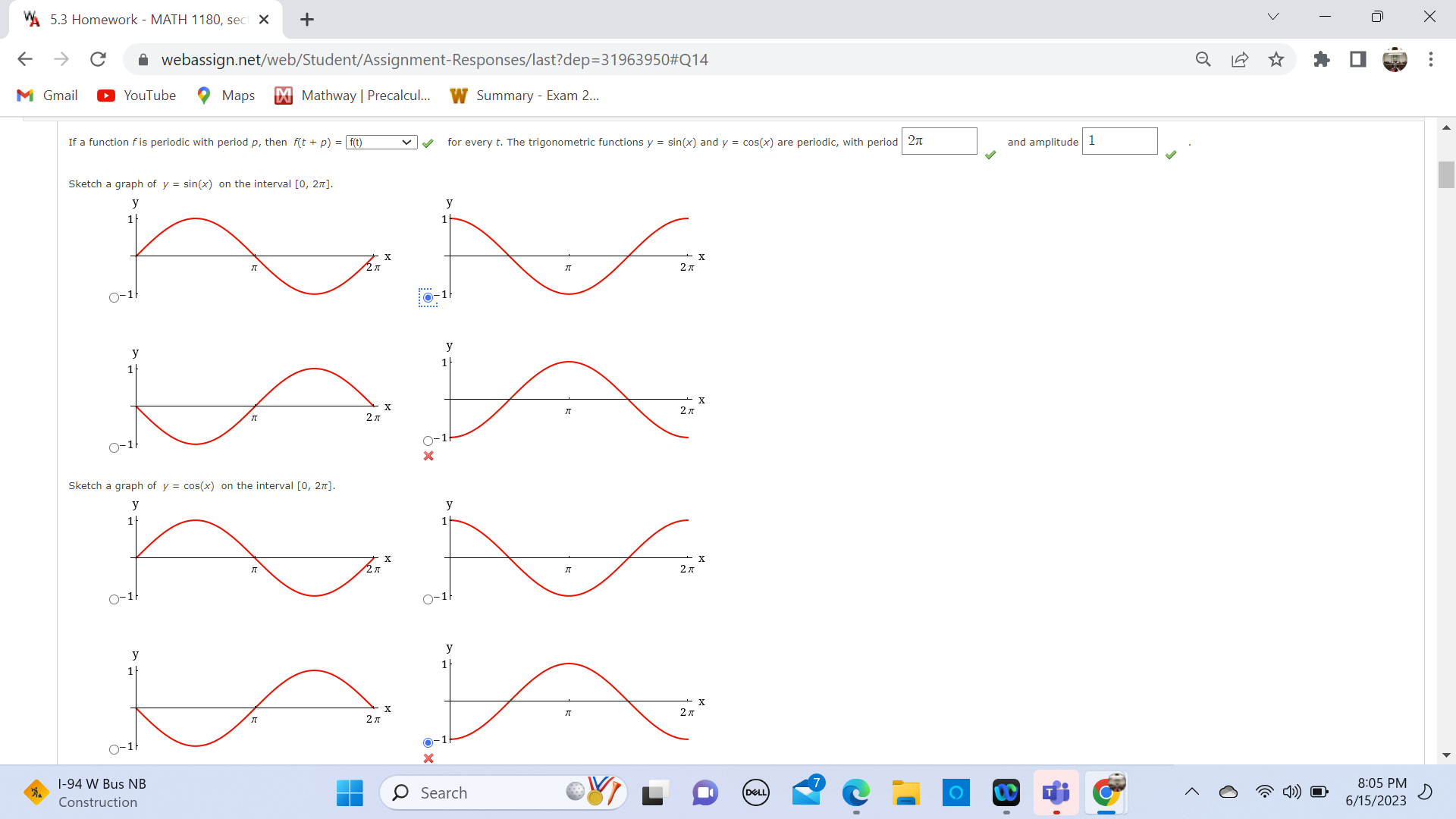Open the f(t) answer dropdown

[381, 142]
